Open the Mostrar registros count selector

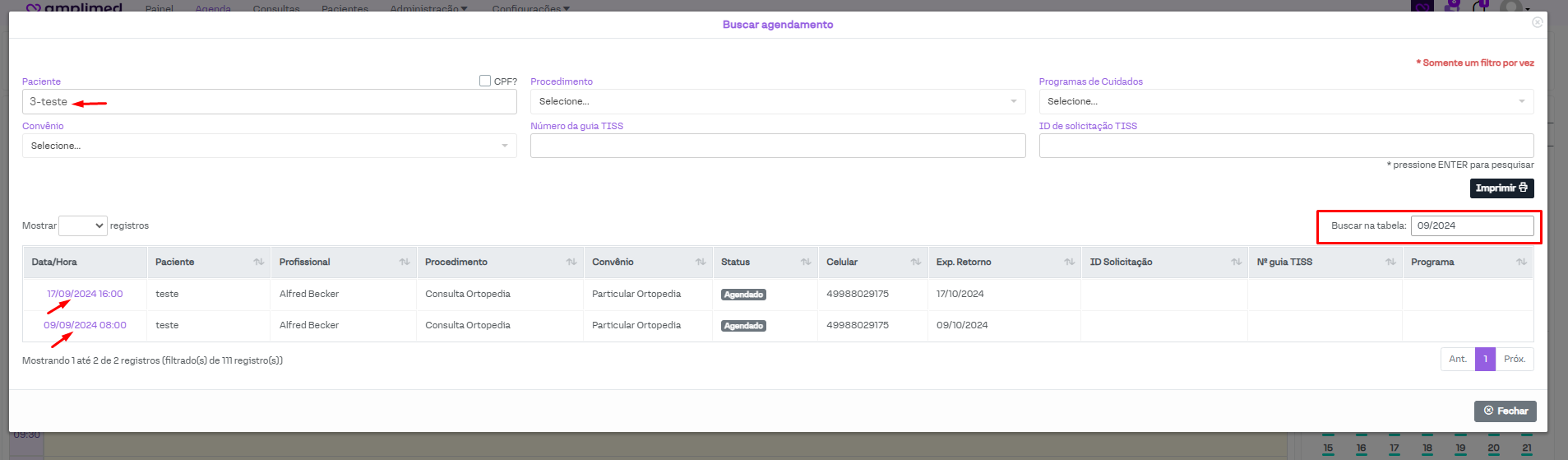[x=83, y=225]
